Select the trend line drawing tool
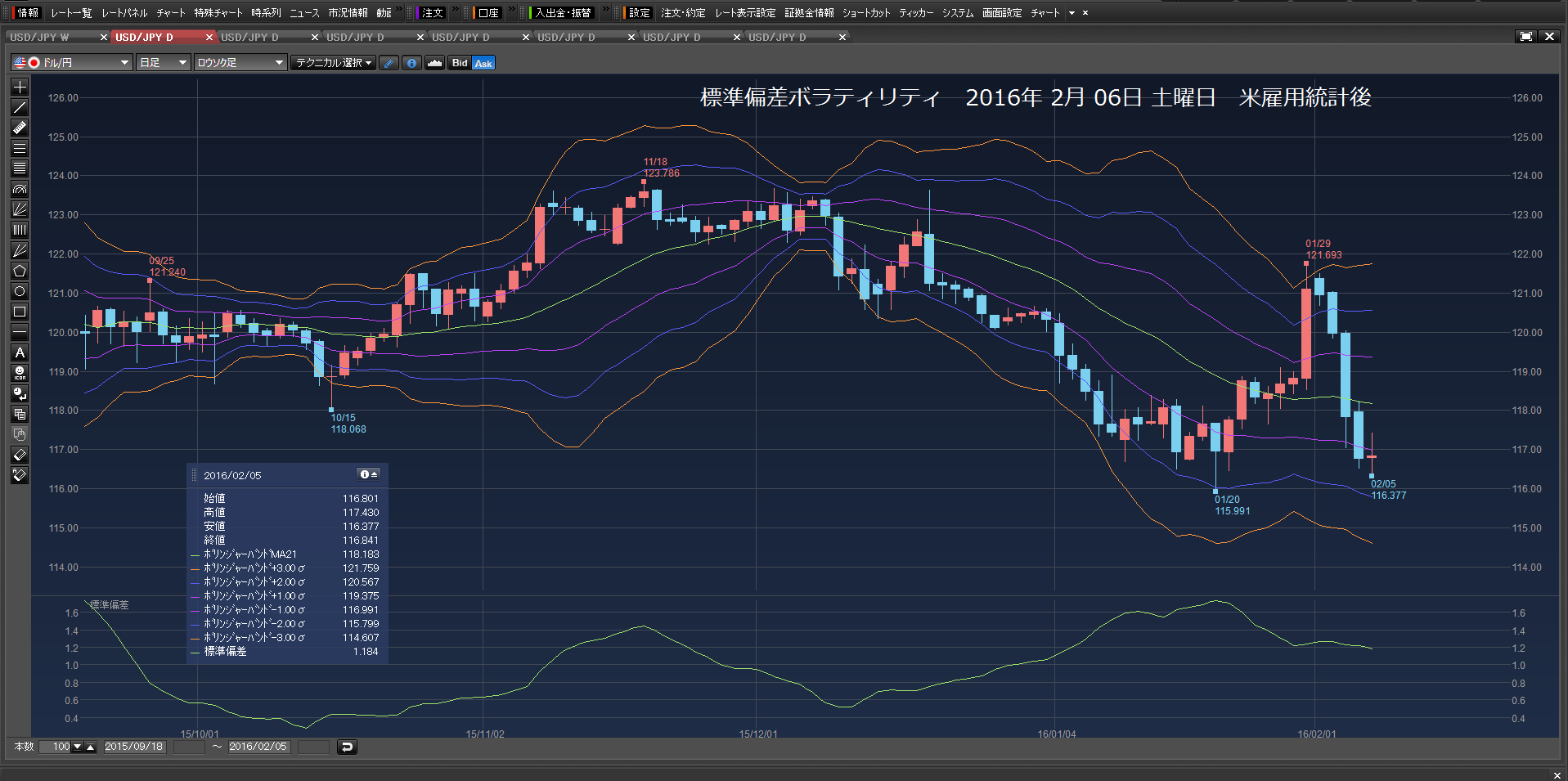1568x781 pixels. tap(20, 107)
